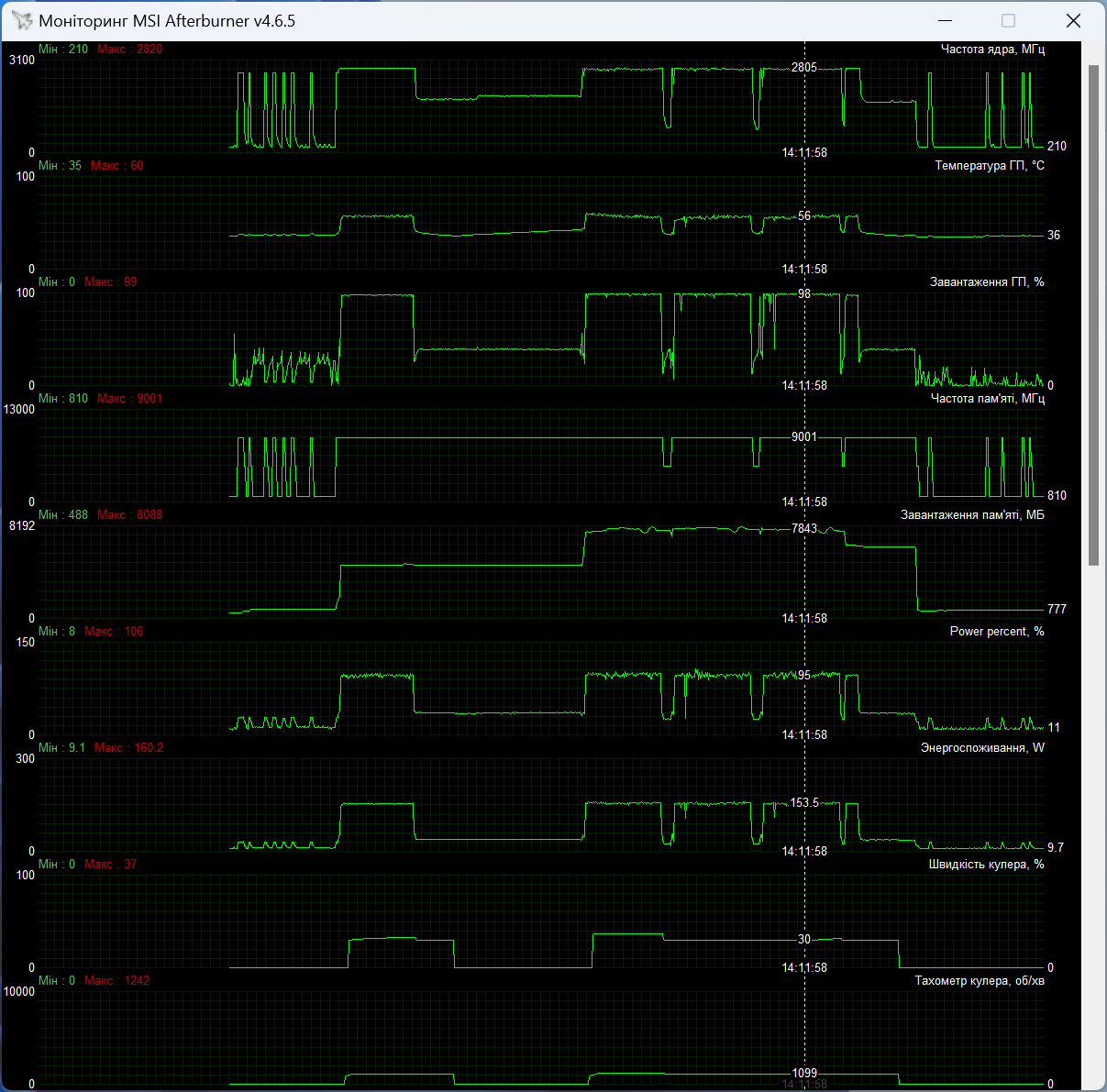Click the power consumption 'Мін : 9.1' value
1107x1092 pixels.
pyautogui.click(x=61, y=747)
